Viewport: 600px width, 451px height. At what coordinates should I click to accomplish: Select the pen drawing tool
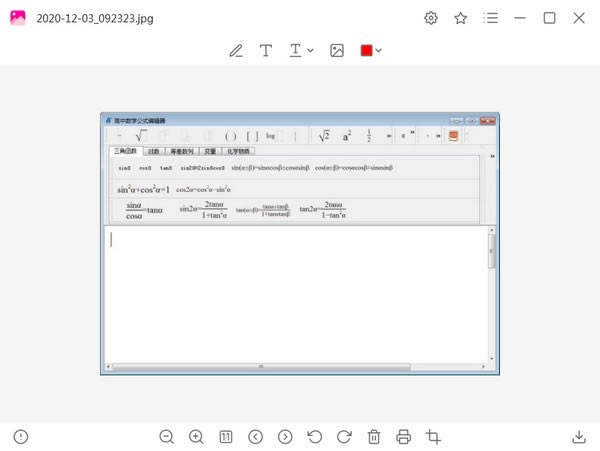236,50
